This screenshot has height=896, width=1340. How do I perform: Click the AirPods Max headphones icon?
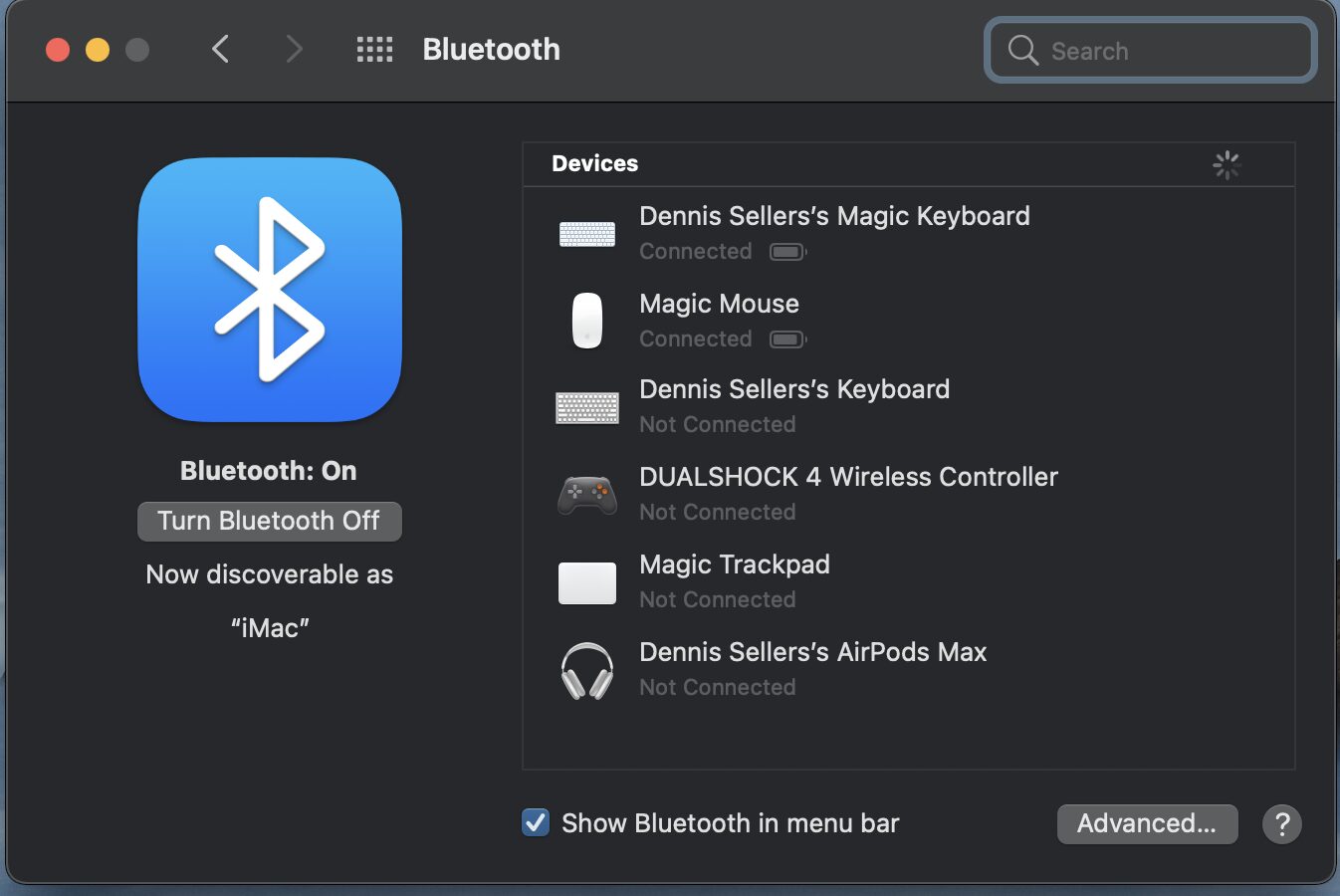[x=586, y=670]
